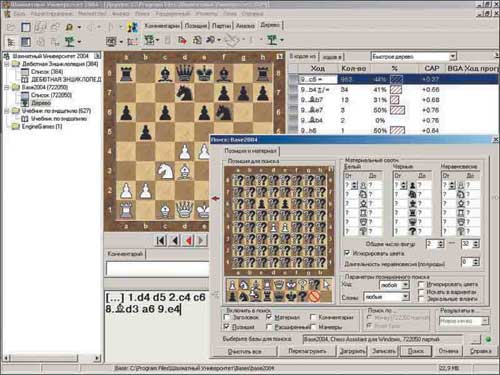Enable the Искать в вариантах checkbox
The image size is (500, 375).
tap(421, 292)
